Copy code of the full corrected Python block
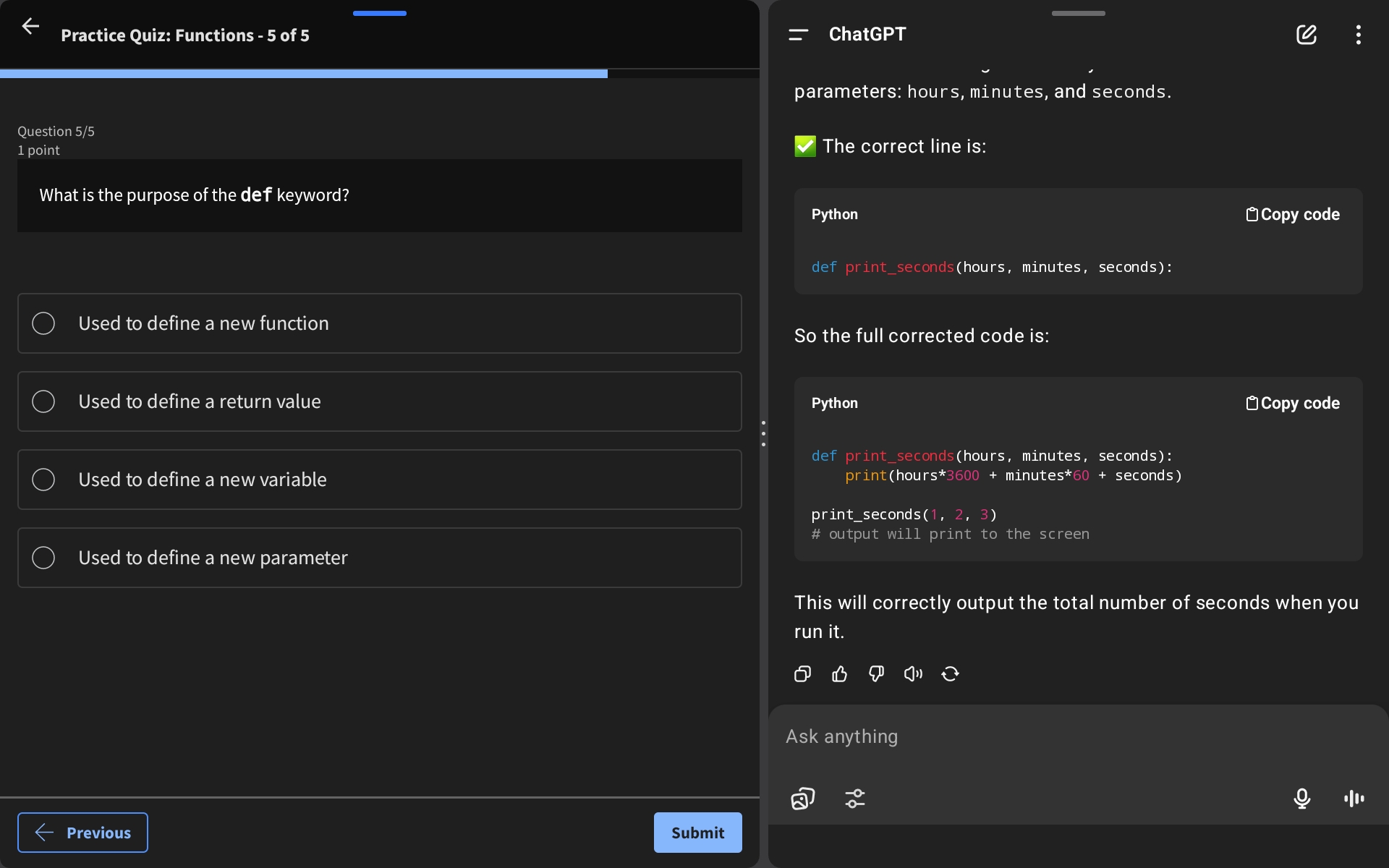This screenshot has height=868, width=1389. click(x=1292, y=404)
